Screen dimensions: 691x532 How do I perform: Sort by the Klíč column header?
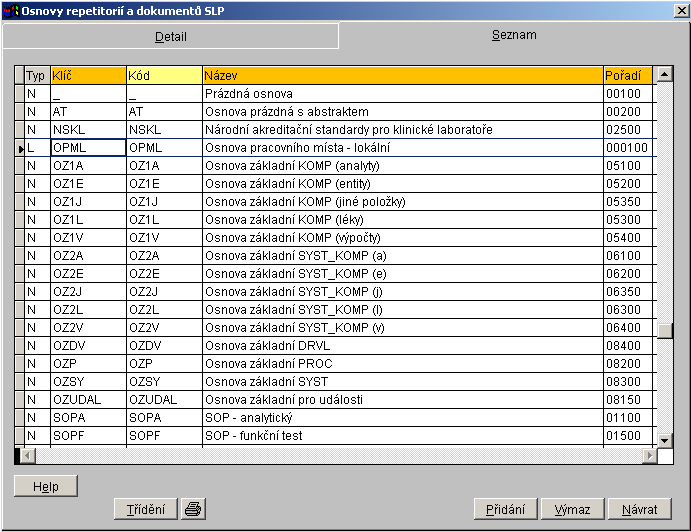pos(87,75)
